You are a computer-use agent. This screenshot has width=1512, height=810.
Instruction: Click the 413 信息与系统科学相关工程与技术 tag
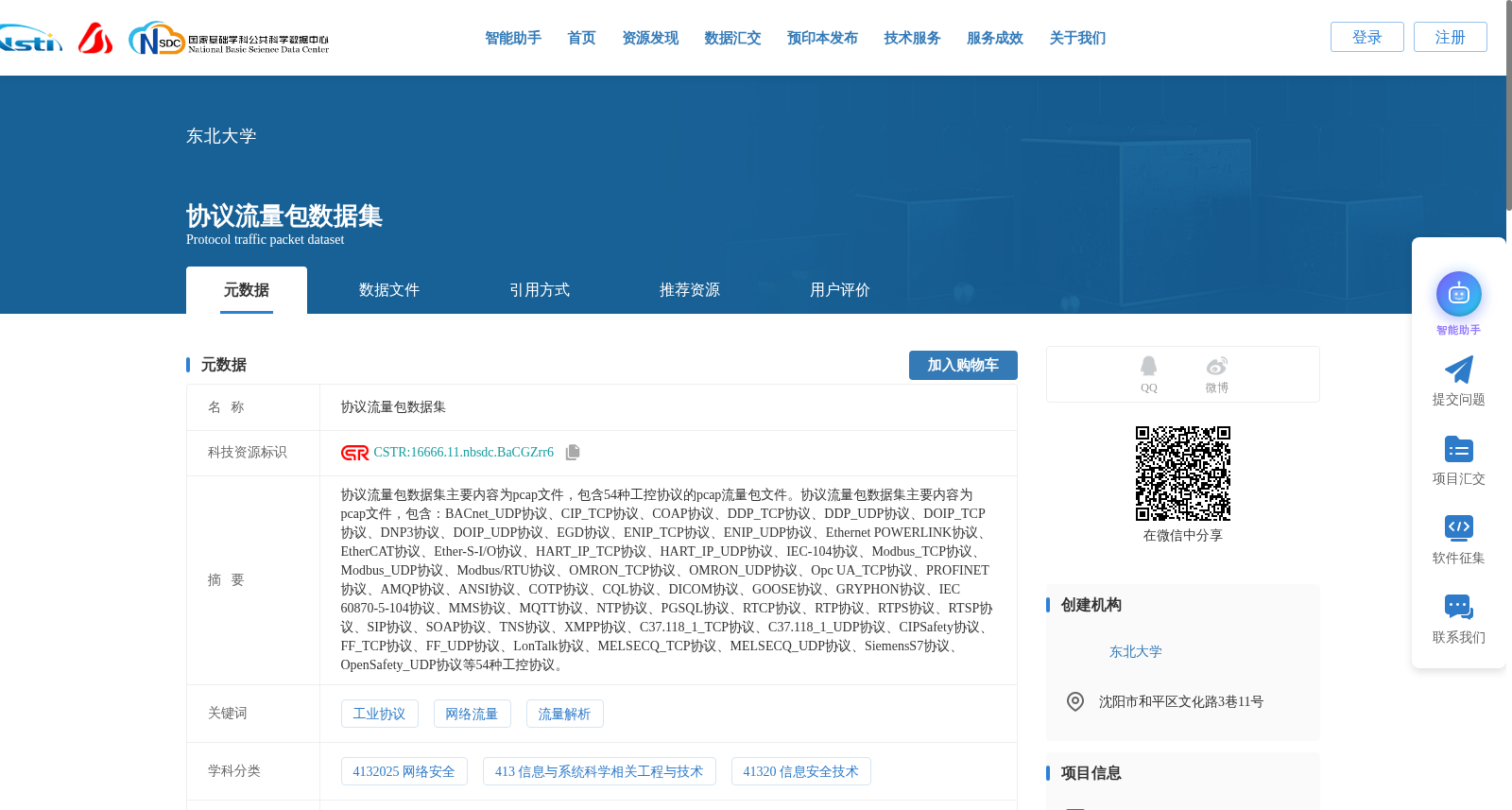(599, 772)
